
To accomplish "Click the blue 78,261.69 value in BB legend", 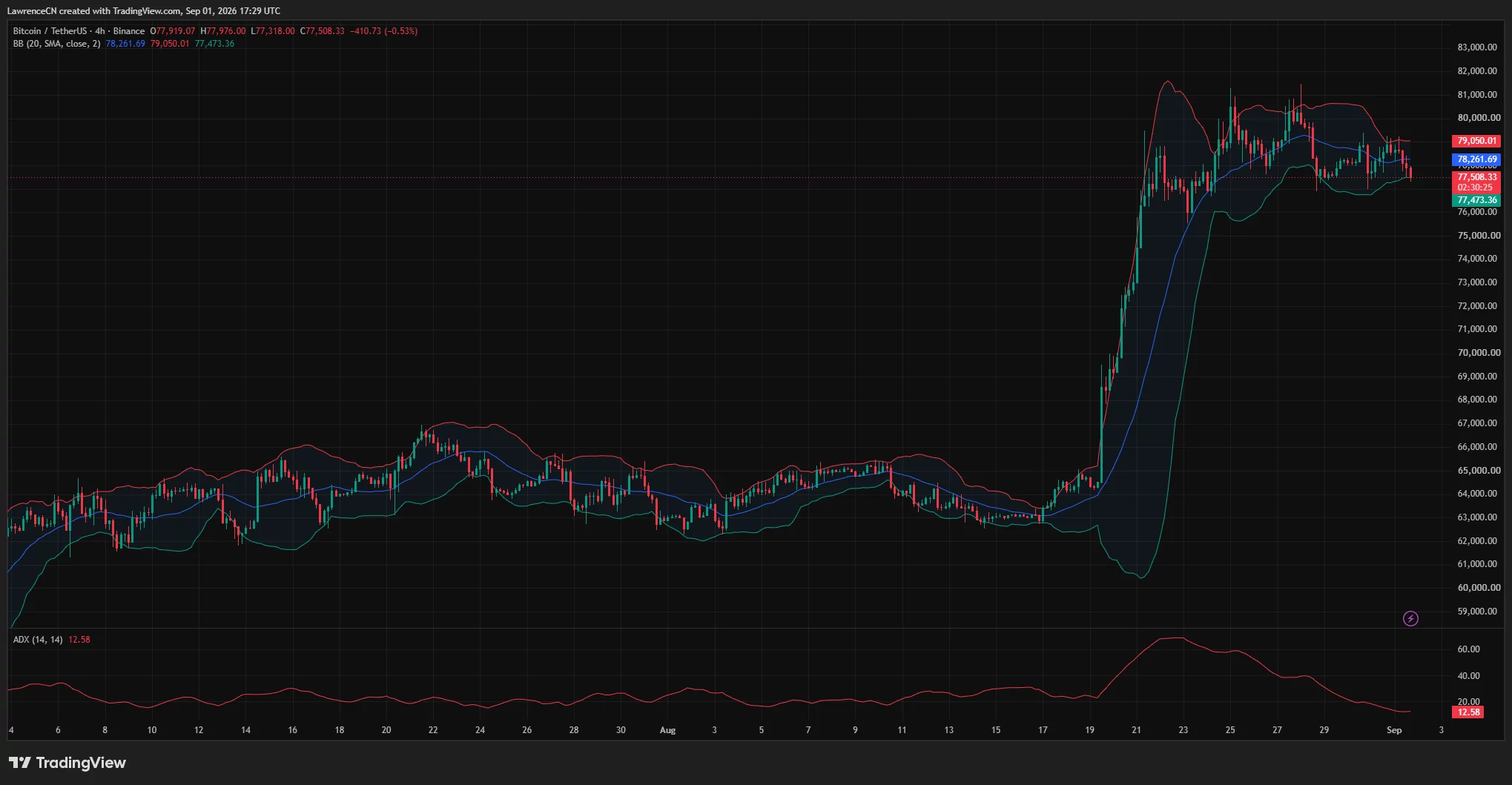I will [125, 44].
